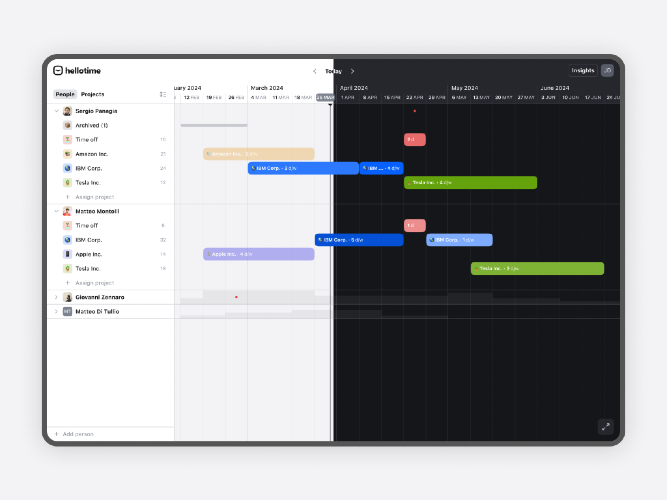The image size is (667, 500).
Task: Select Matteo's IBM Corp. 5 d/w bar
Action: coord(359,240)
